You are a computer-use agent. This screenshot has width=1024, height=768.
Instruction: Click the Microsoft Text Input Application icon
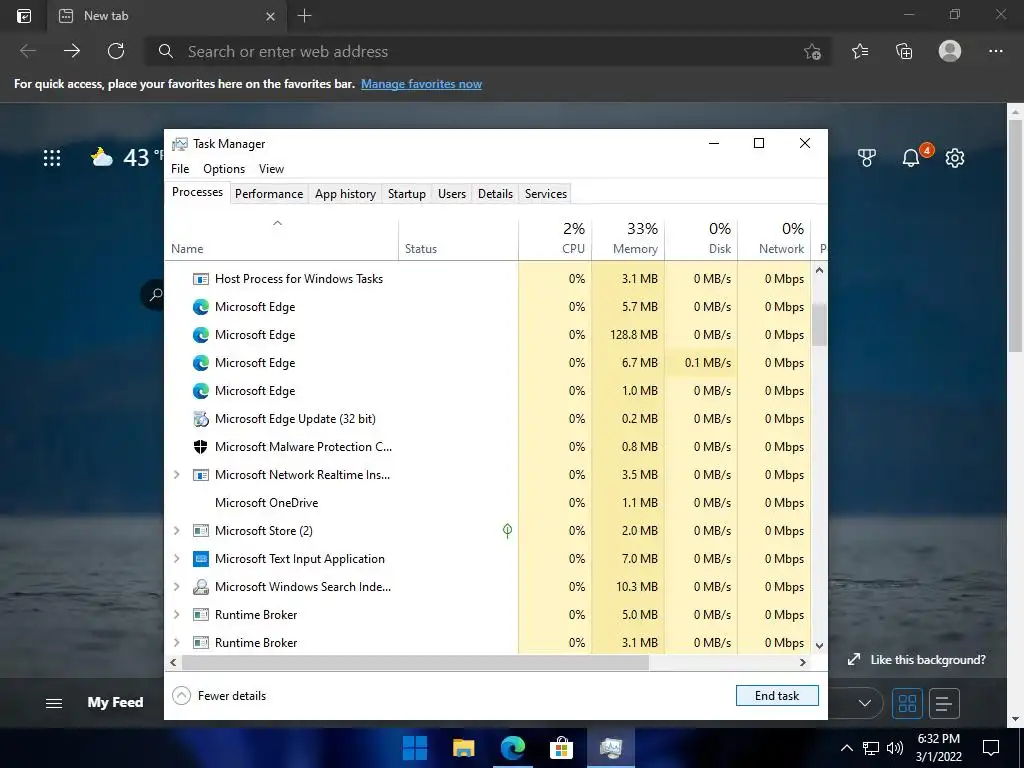click(200, 559)
